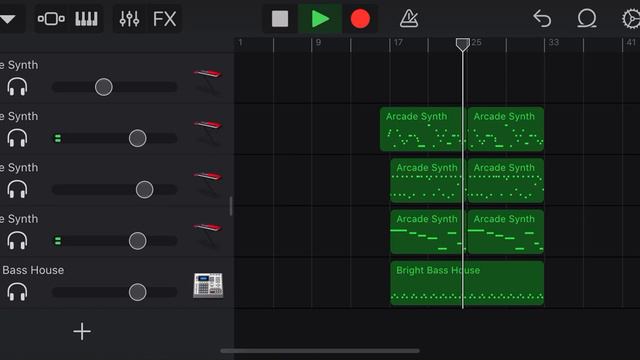Click the horizontal timeline scrollbar
The width and height of the screenshot is (640, 360).
click(320, 351)
